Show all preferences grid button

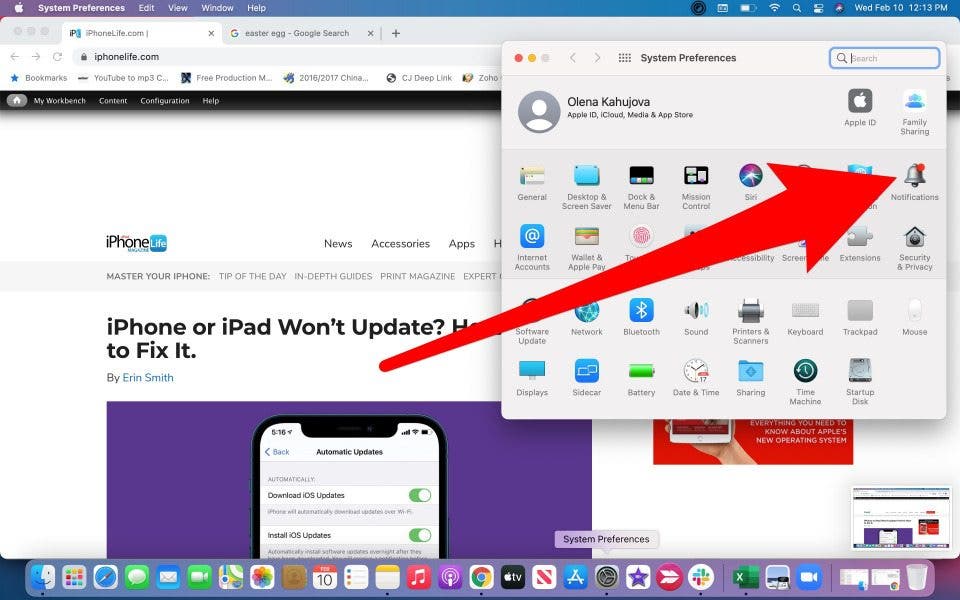coord(625,58)
